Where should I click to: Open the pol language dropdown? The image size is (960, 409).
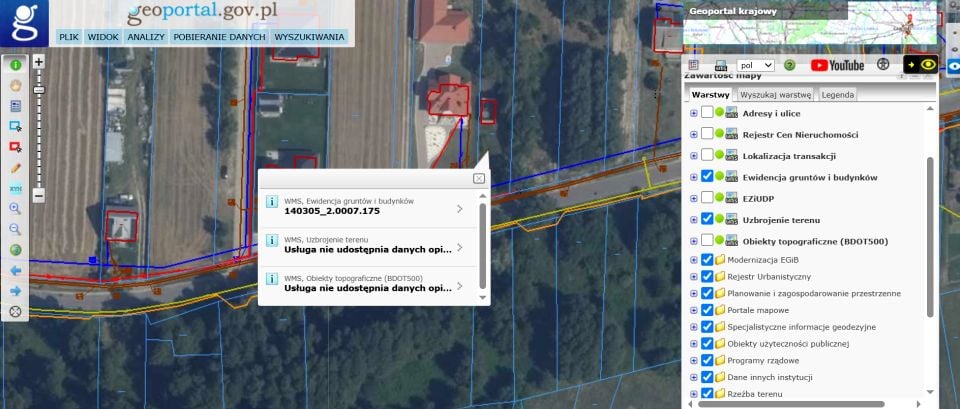pos(756,65)
